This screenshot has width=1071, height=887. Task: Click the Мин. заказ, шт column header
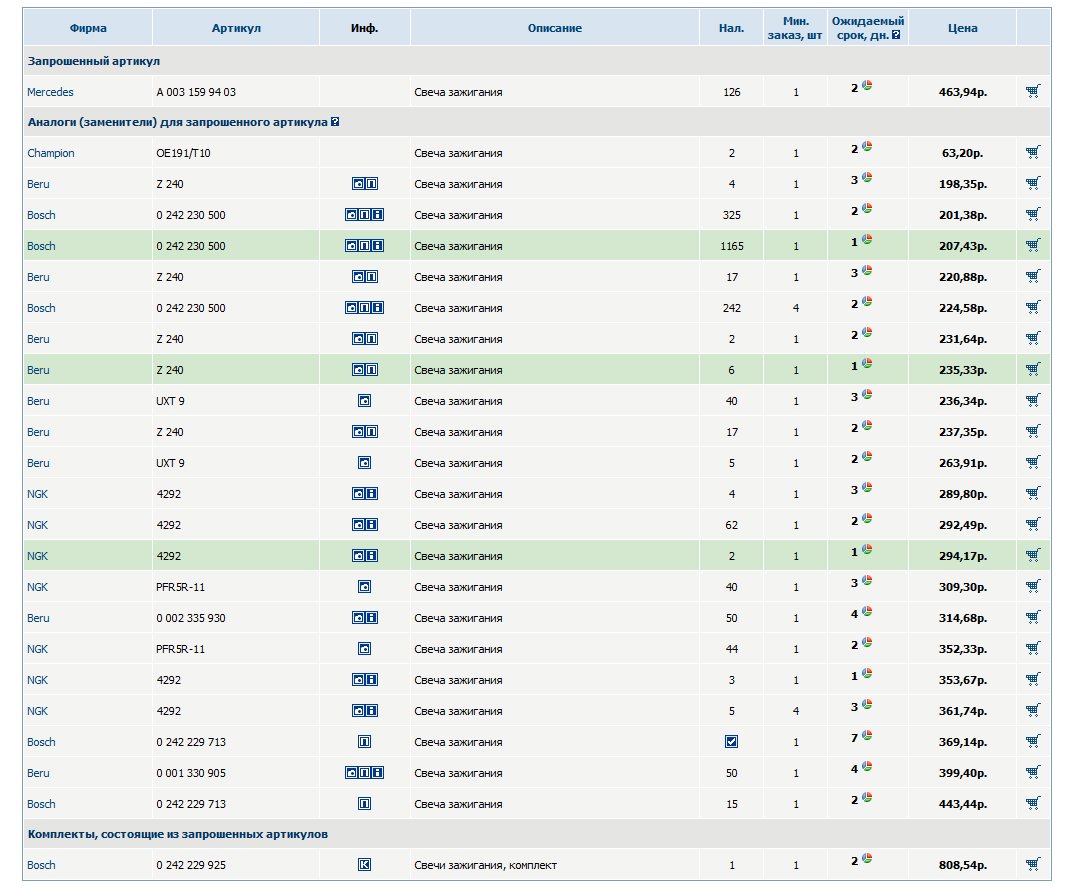click(x=795, y=28)
